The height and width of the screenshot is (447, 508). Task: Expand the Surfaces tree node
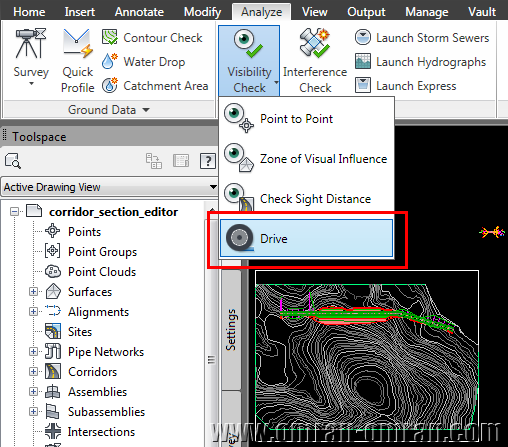[x=33, y=292]
